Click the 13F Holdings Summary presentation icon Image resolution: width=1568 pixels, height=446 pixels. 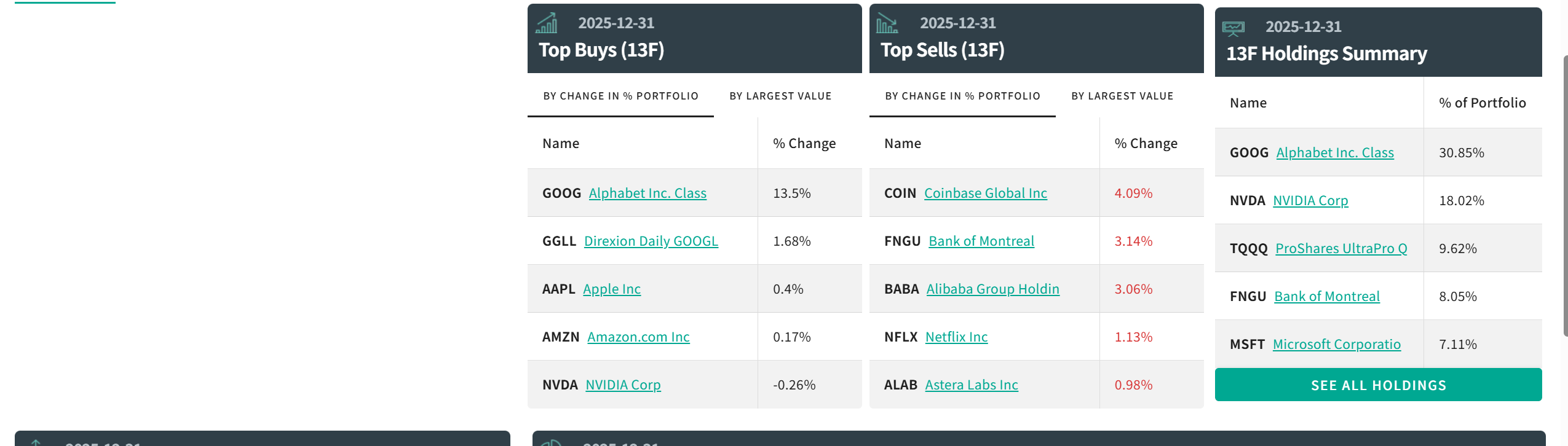(1233, 28)
